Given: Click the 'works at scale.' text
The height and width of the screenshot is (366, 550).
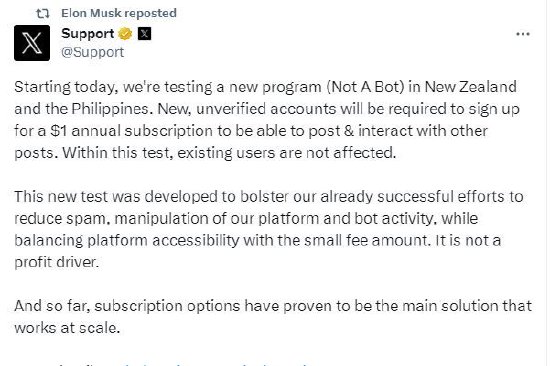Looking at the screenshot, I should pyautogui.click(x=67, y=328).
